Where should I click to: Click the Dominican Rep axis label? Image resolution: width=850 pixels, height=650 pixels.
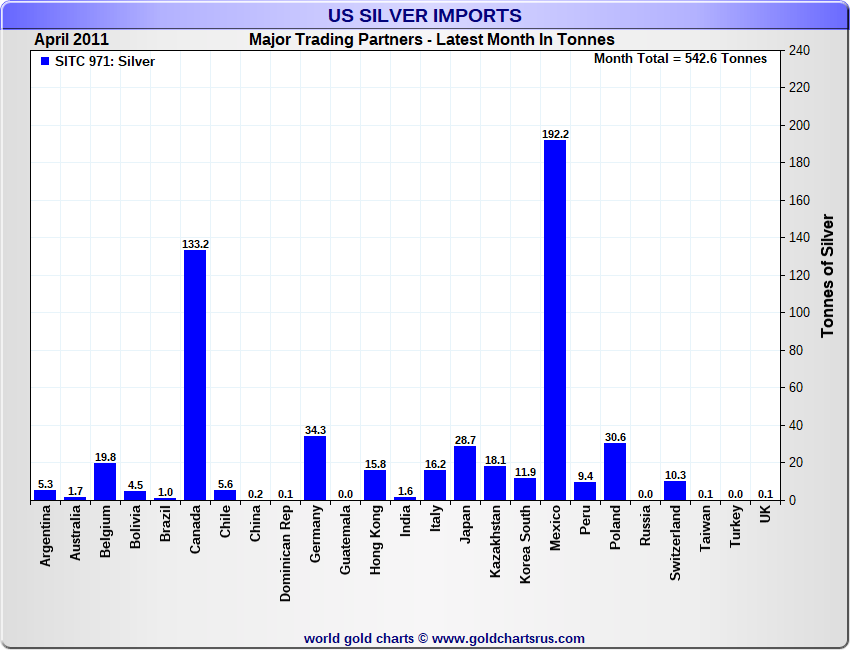tap(286, 553)
